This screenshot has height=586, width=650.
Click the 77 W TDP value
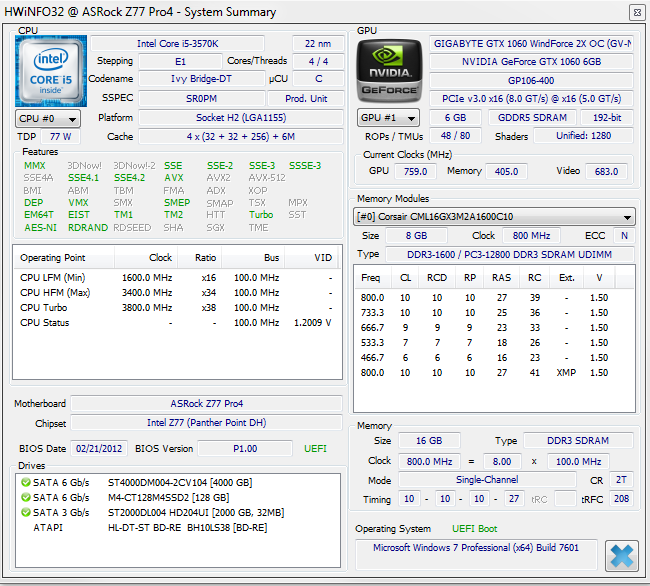(x=61, y=137)
